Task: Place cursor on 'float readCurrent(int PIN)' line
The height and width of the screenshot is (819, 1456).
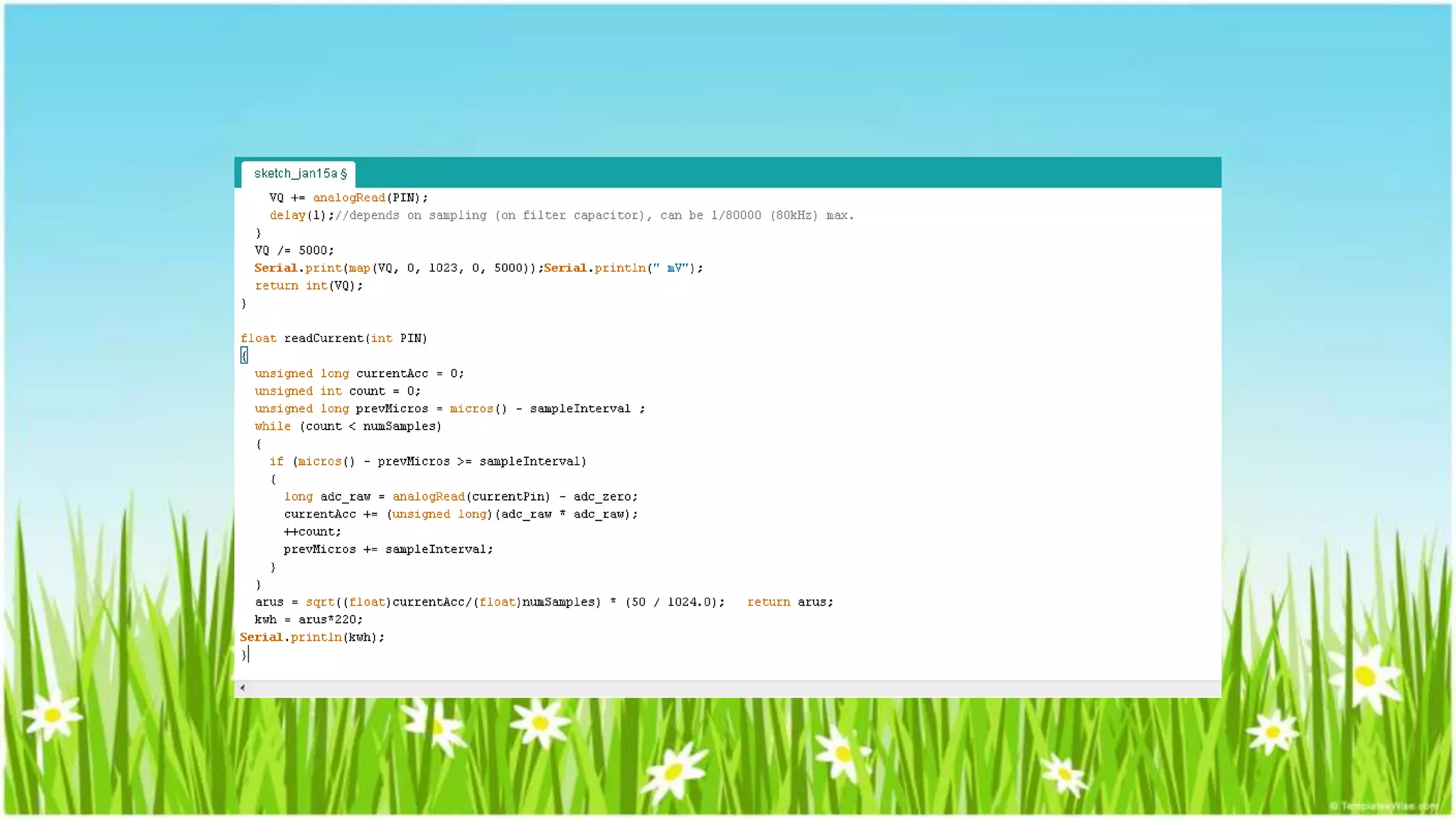Action: 334,338
